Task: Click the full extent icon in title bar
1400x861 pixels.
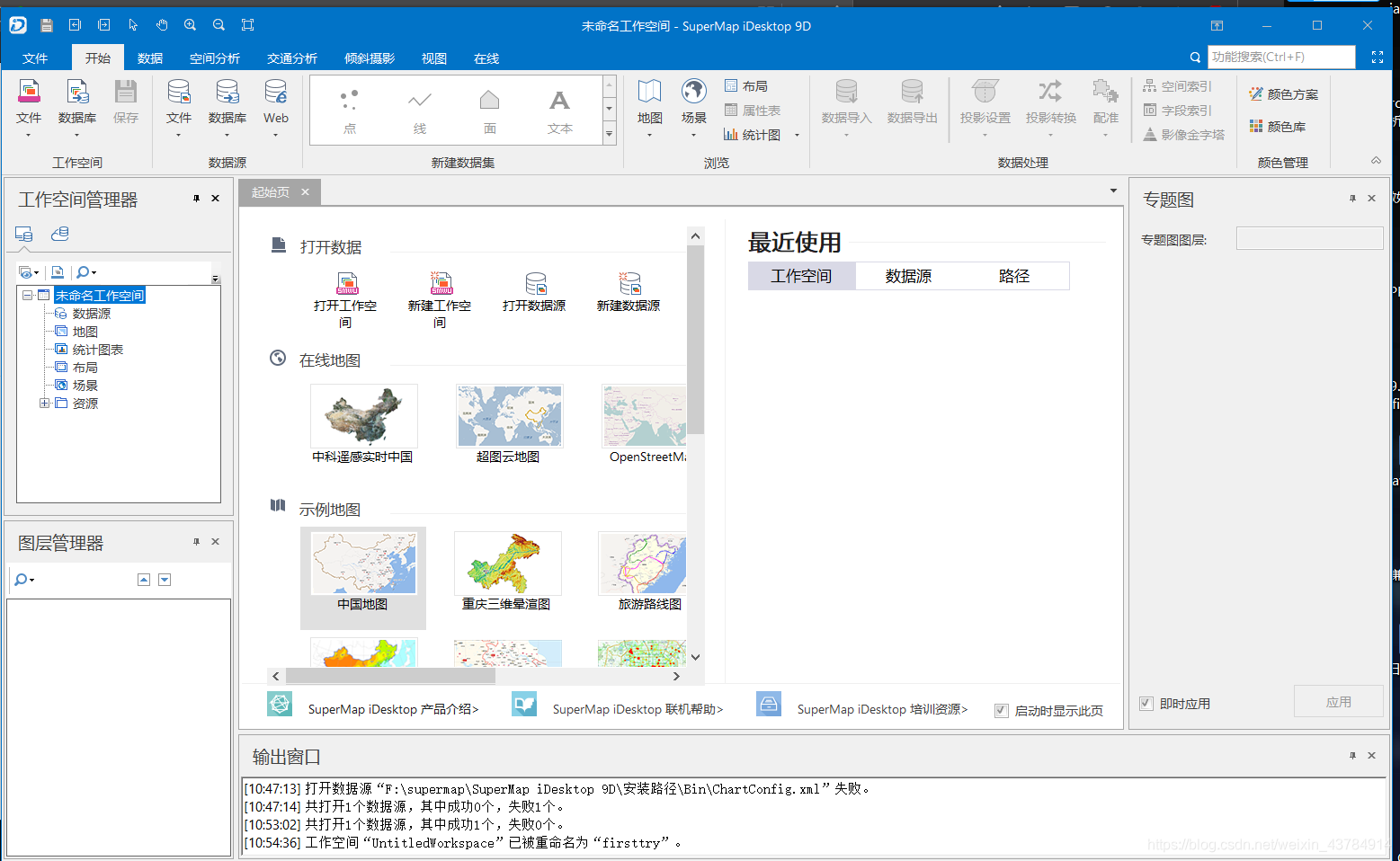Action: click(248, 25)
